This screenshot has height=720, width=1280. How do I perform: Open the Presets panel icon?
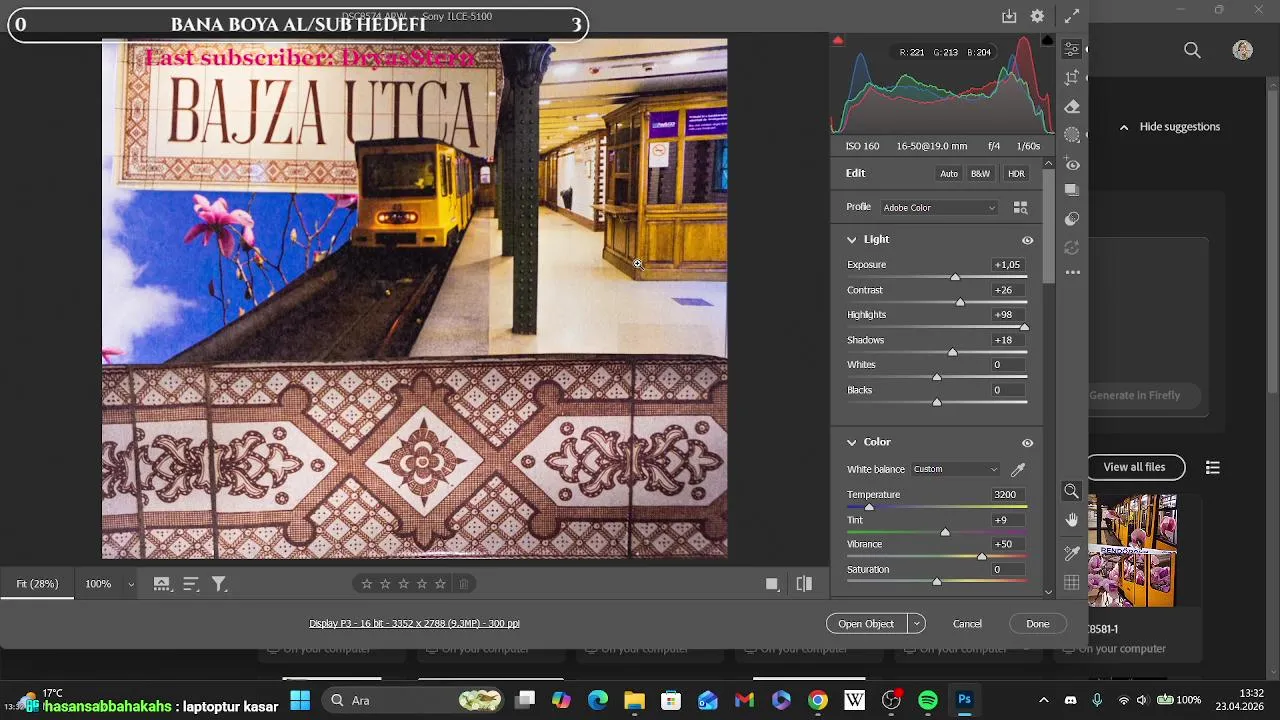point(1072,218)
